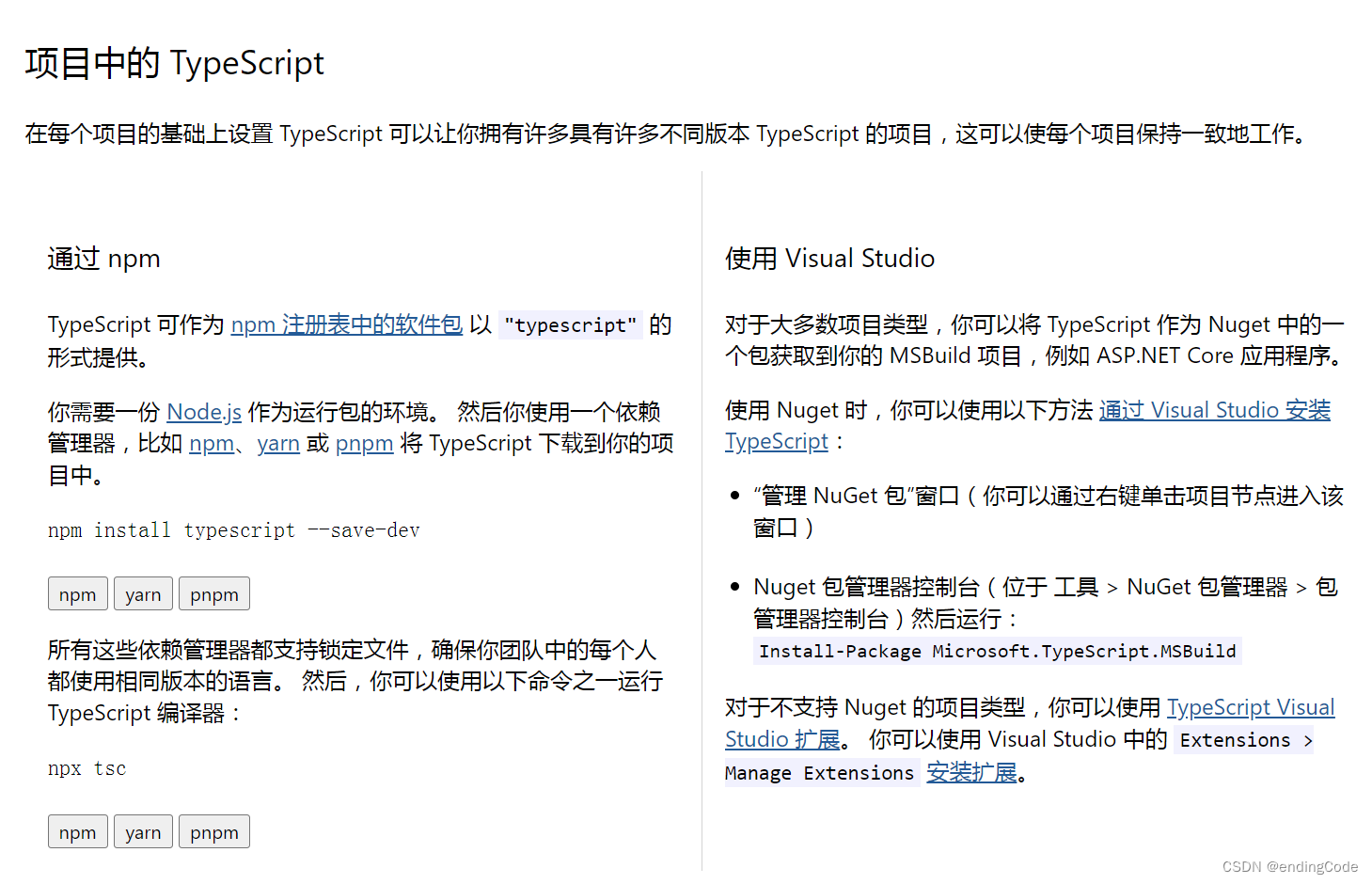The width and height of the screenshot is (1372, 884).
Task: Select yarn tab under install command
Action: pyautogui.click(x=143, y=594)
